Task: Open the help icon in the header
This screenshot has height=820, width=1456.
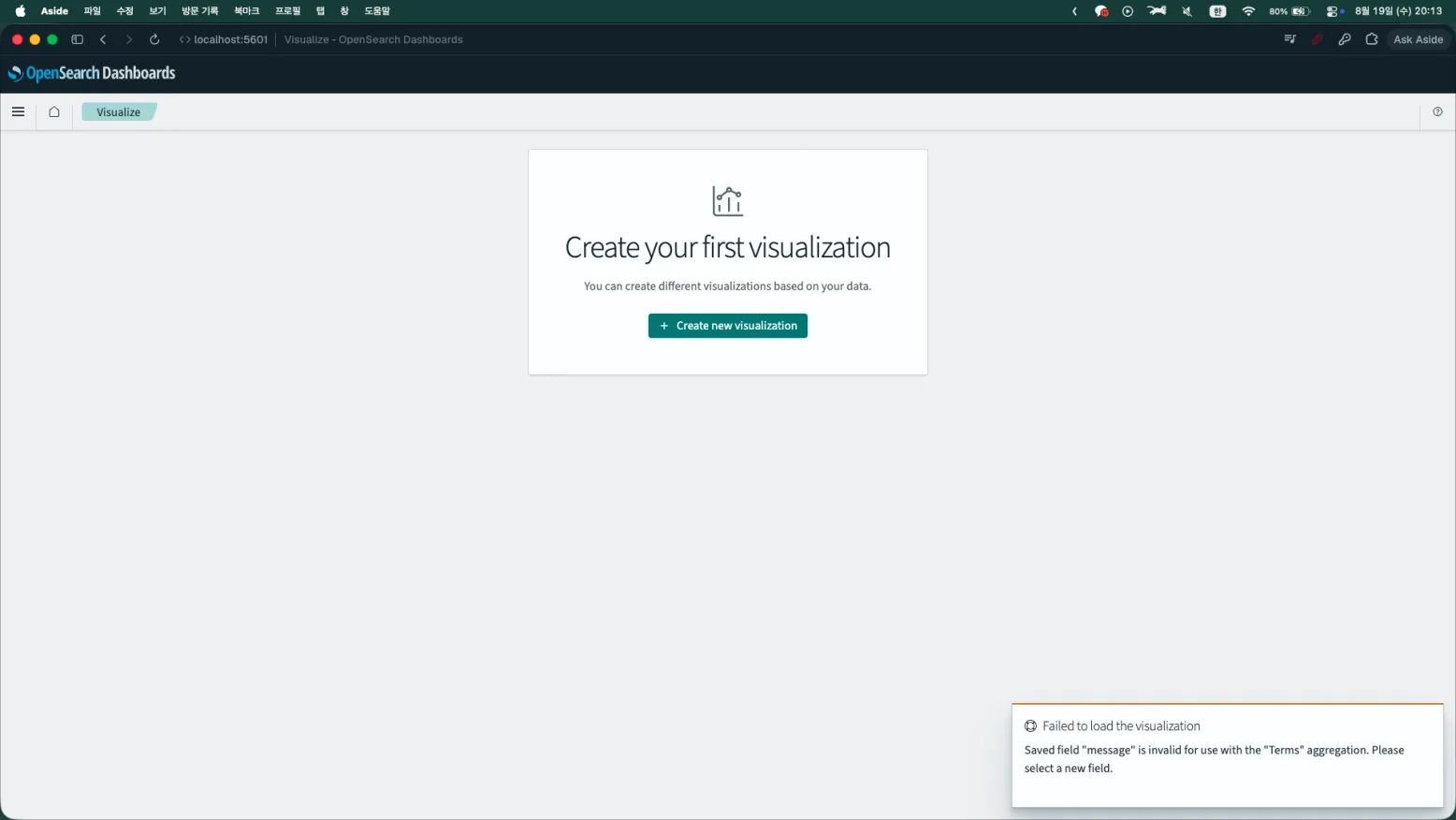Action: [x=1437, y=112]
